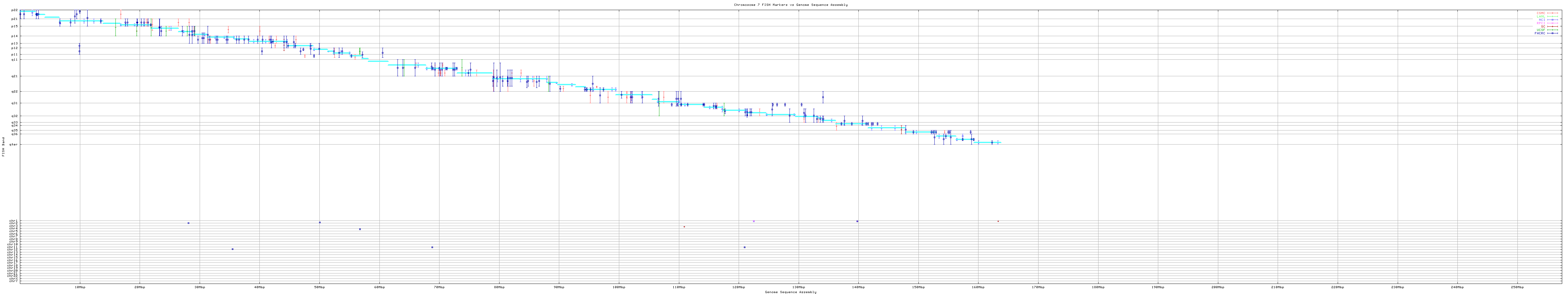Click the SC legend marker symbol
The width and height of the screenshot is (1568, 294).
click(x=1553, y=26)
